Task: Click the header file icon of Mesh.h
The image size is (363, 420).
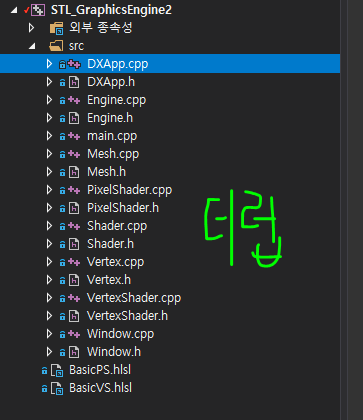Action: click(74, 172)
